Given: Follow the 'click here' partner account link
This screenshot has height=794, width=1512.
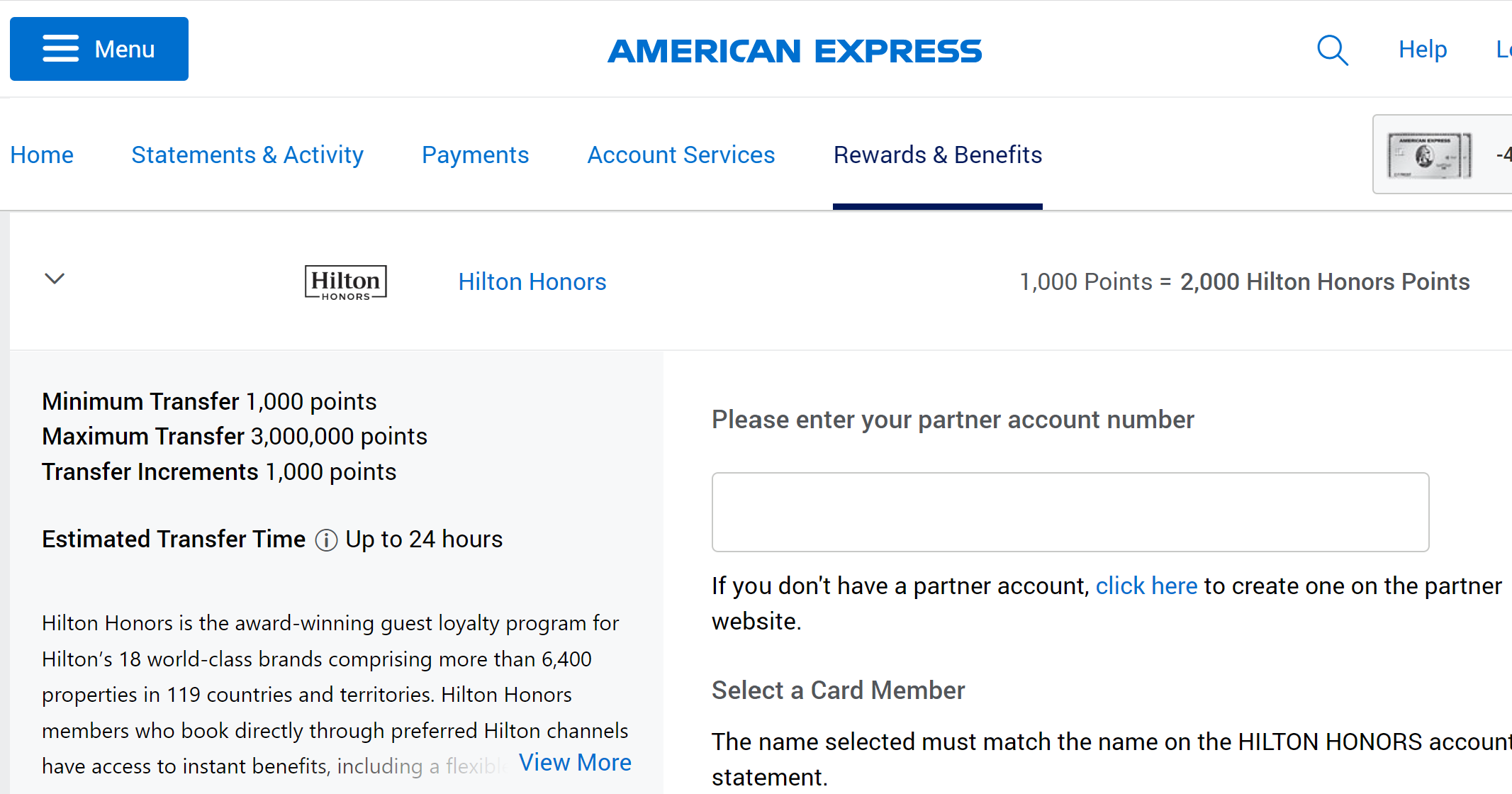Looking at the screenshot, I should point(1146,586).
